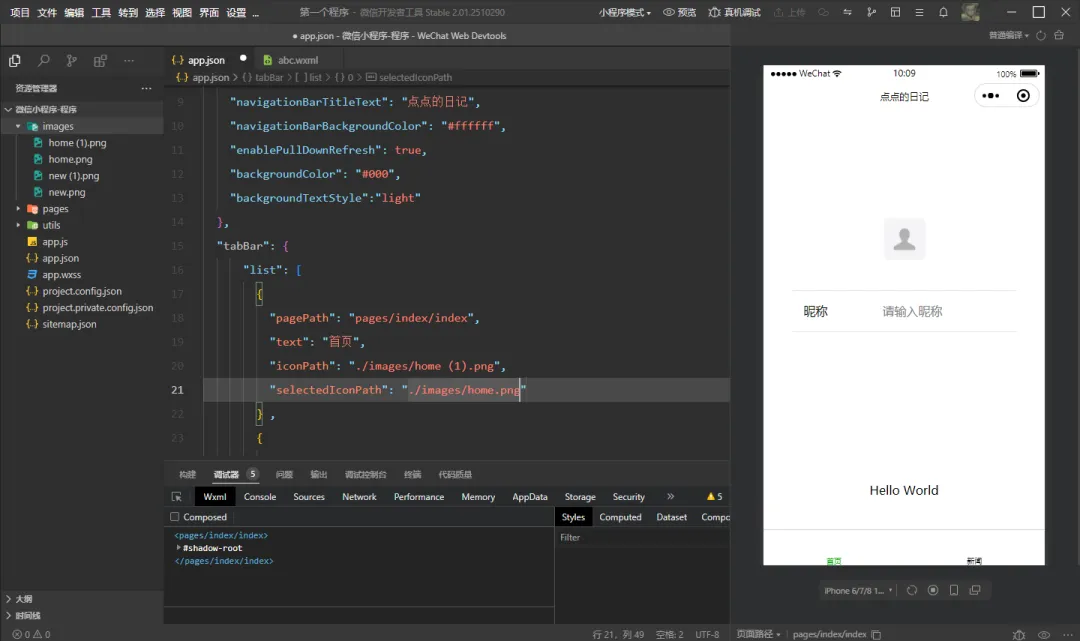Click the simulator capsule close circle button
The image size is (1080, 641).
point(1023,96)
